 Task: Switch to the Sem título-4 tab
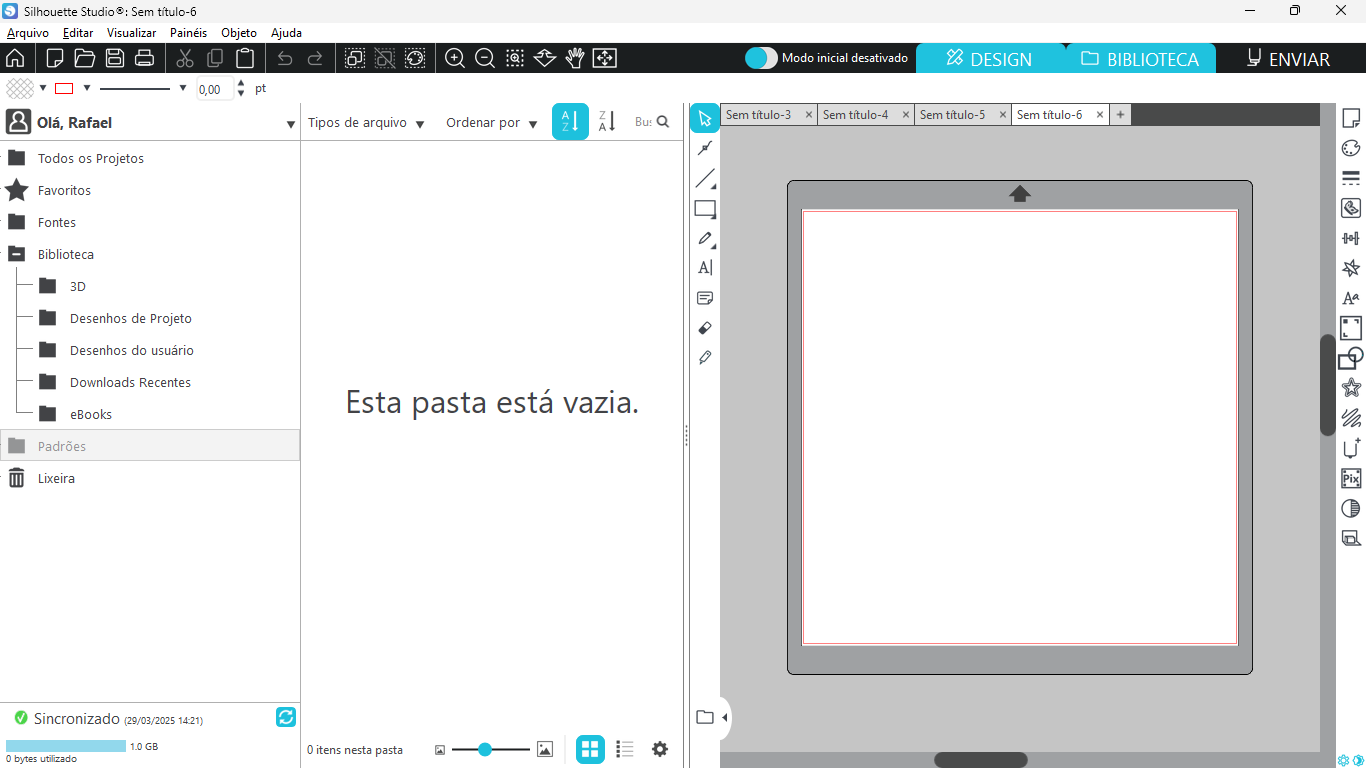coord(856,115)
